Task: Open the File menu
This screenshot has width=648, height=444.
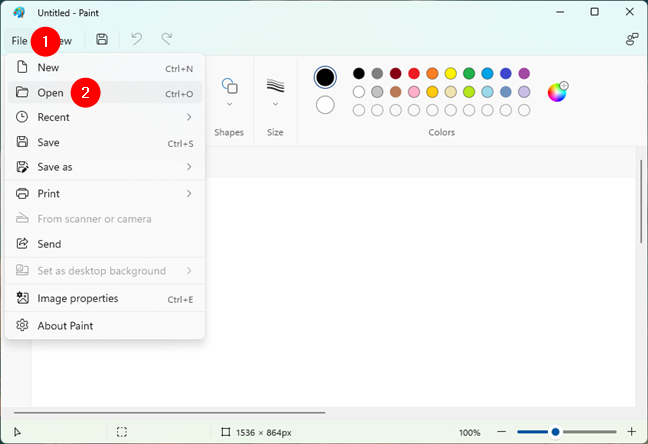Action: point(19,41)
